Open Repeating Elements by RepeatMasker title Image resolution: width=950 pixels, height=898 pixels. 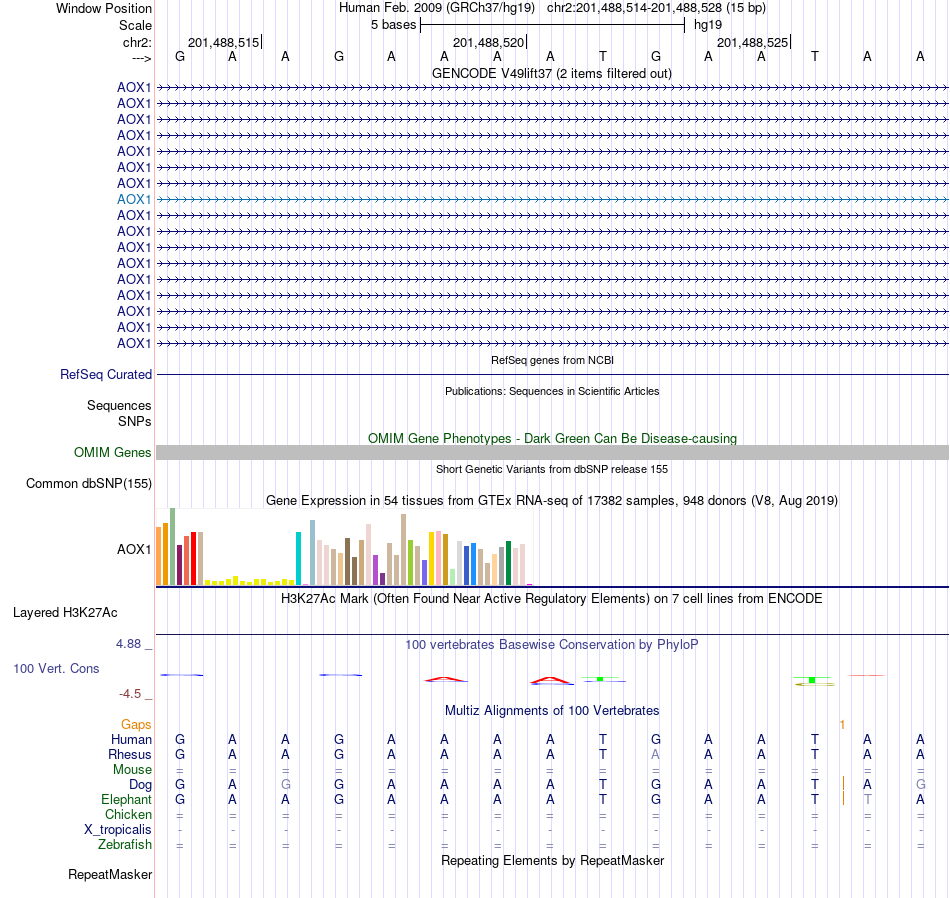point(552,860)
